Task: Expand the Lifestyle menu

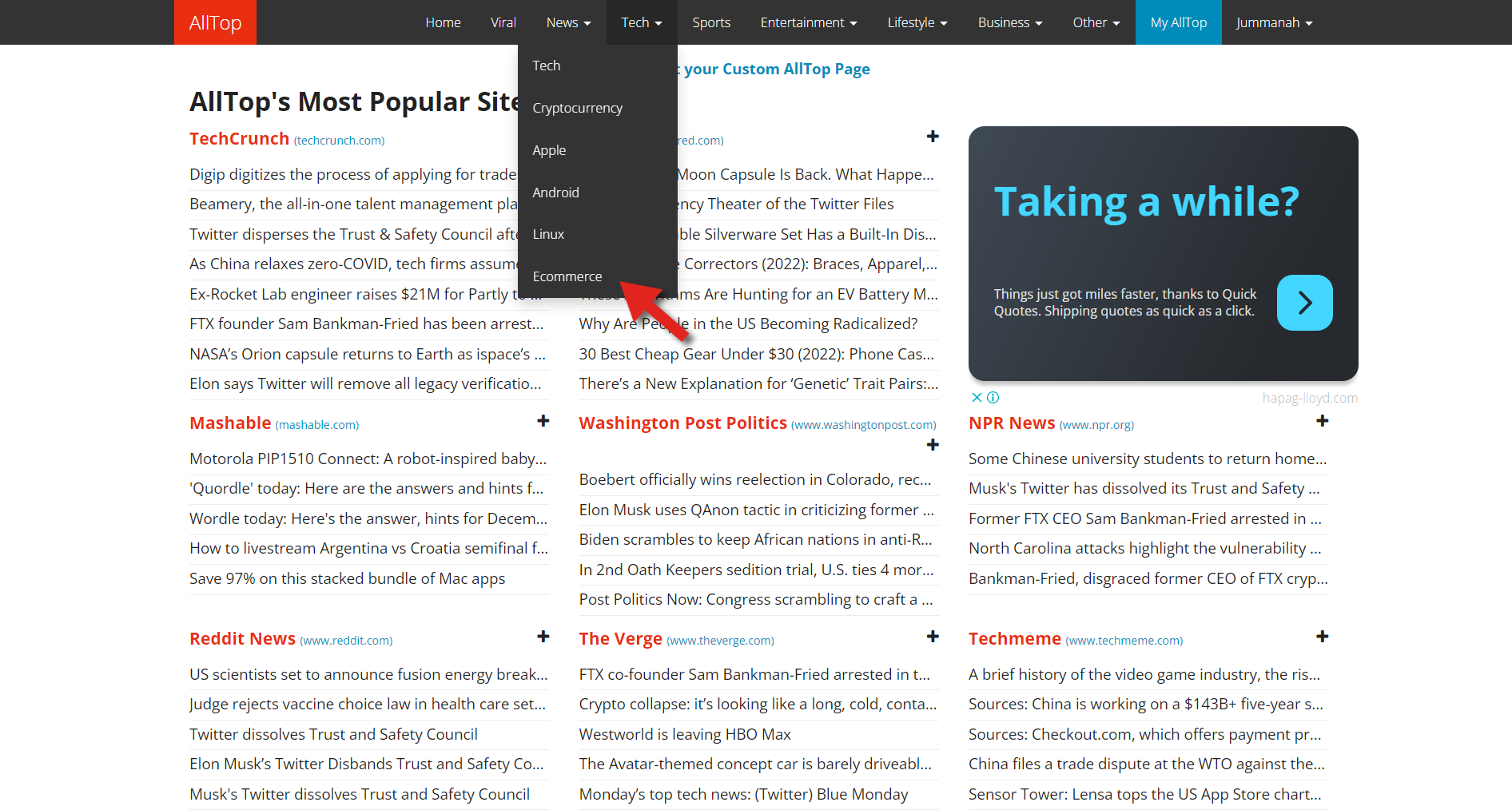Action: (917, 22)
